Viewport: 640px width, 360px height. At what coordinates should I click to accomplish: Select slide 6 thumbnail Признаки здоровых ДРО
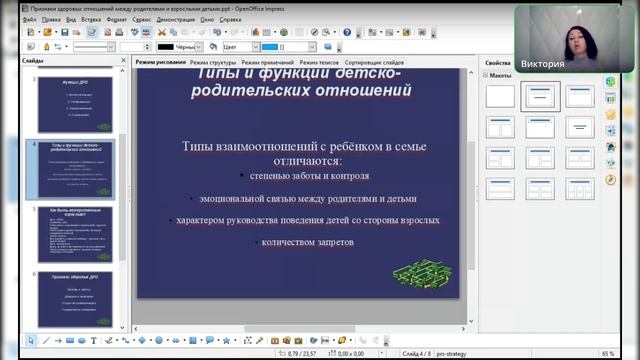point(75,299)
